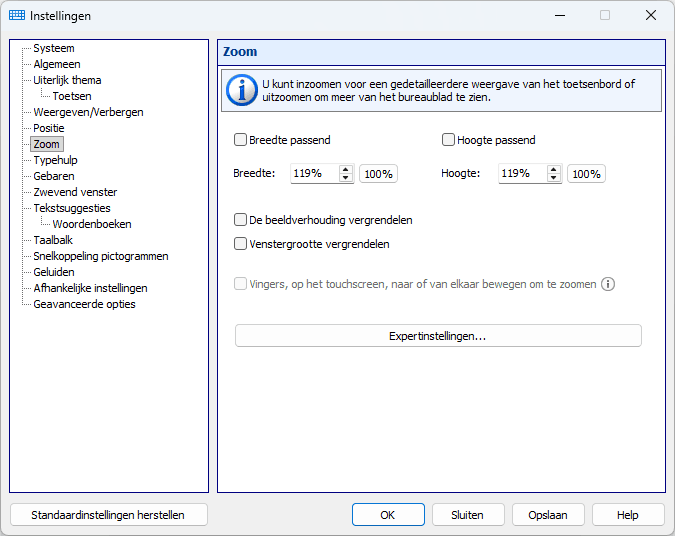
Task: Enable Breedte passend checkbox
Action: (240, 140)
